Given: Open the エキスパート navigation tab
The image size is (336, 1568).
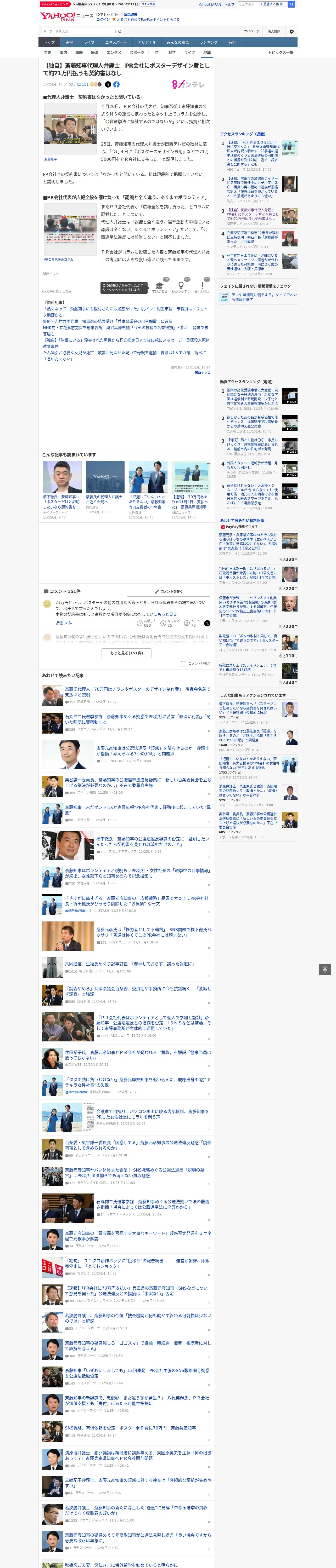Looking at the screenshot, I should [x=116, y=43].
